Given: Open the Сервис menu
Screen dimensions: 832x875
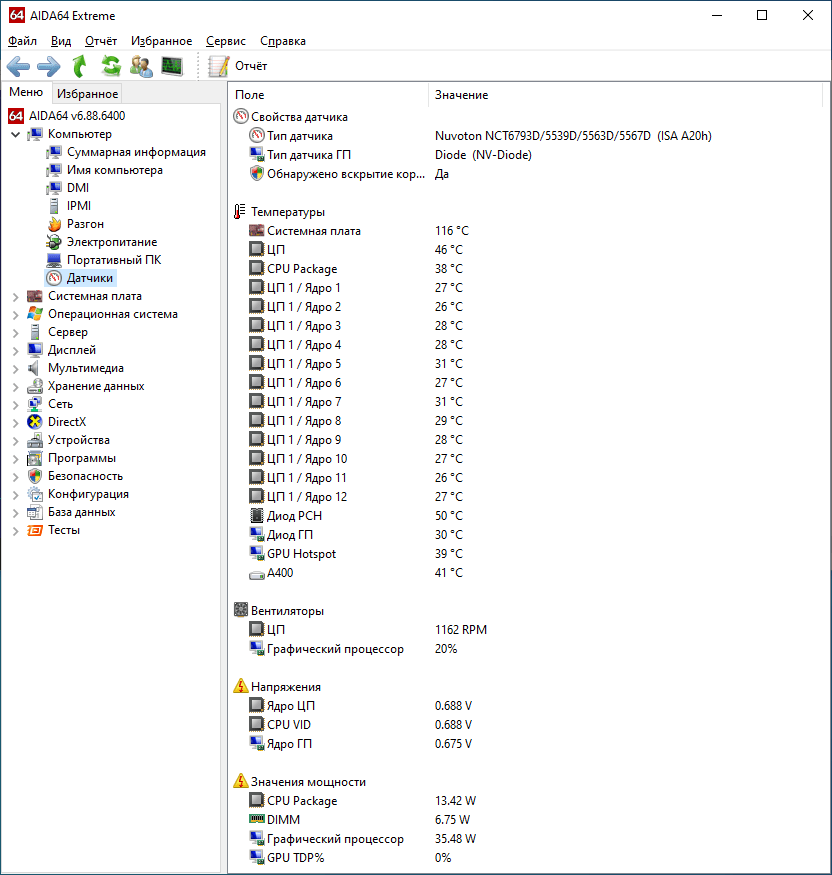Looking at the screenshot, I should (225, 41).
